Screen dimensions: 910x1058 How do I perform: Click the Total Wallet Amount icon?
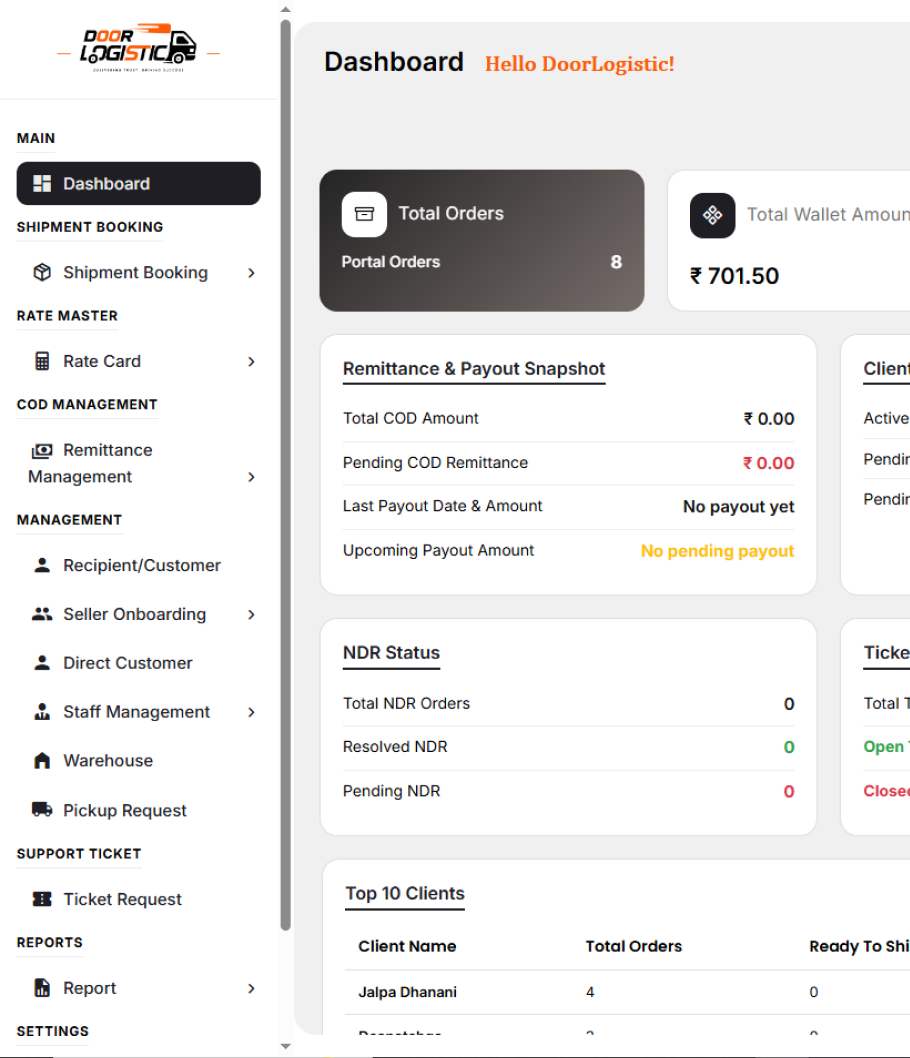pyautogui.click(x=712, y=215)
